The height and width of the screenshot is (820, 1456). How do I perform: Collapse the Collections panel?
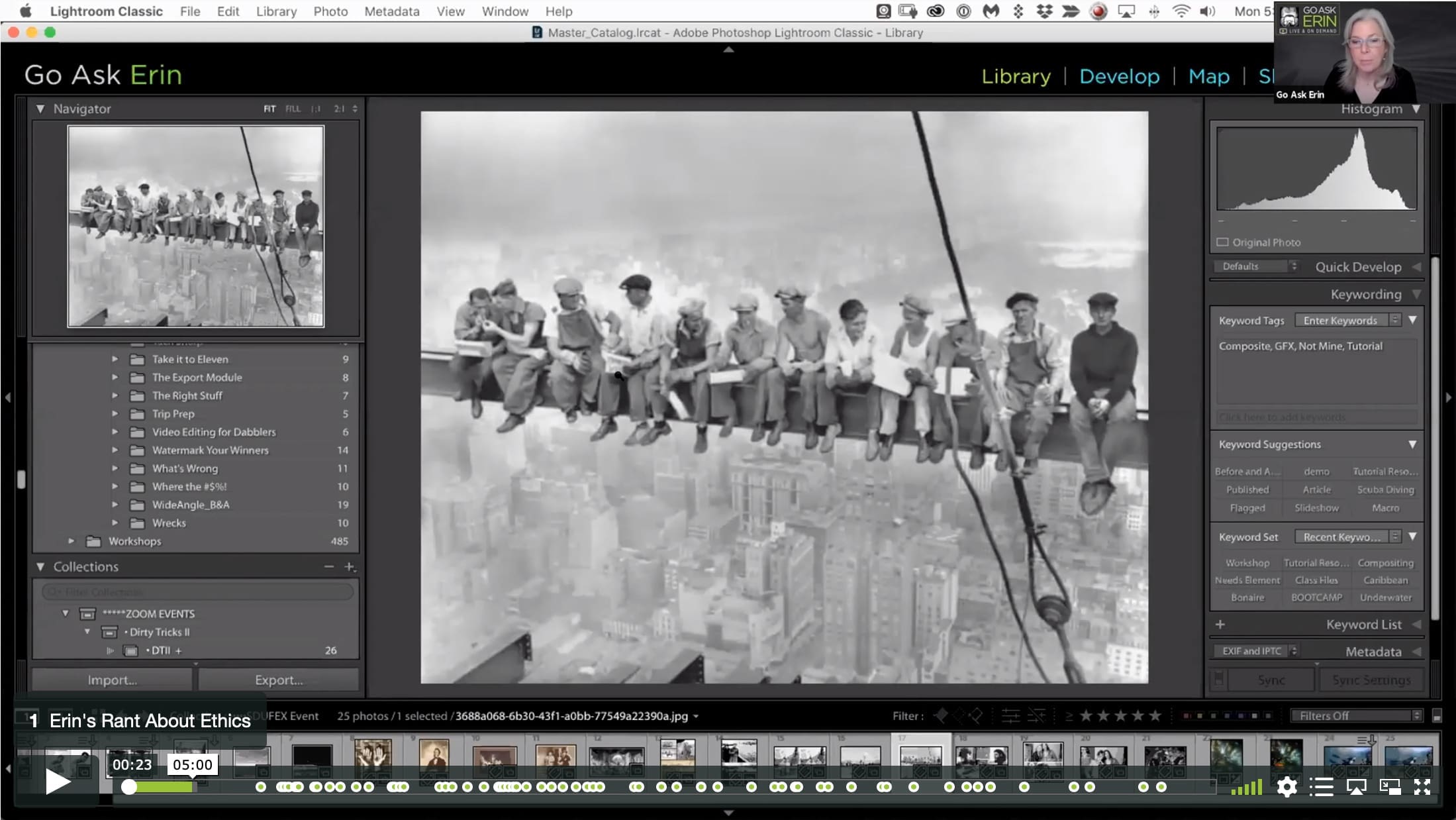coord(40,567)
